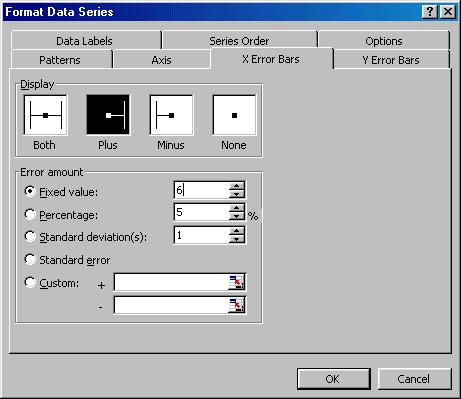Choose the Custom radio button

(30, 282)
